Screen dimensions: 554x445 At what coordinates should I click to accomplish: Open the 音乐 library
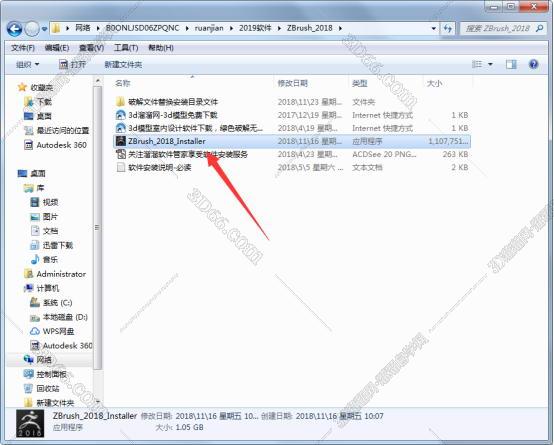(50, 259)
